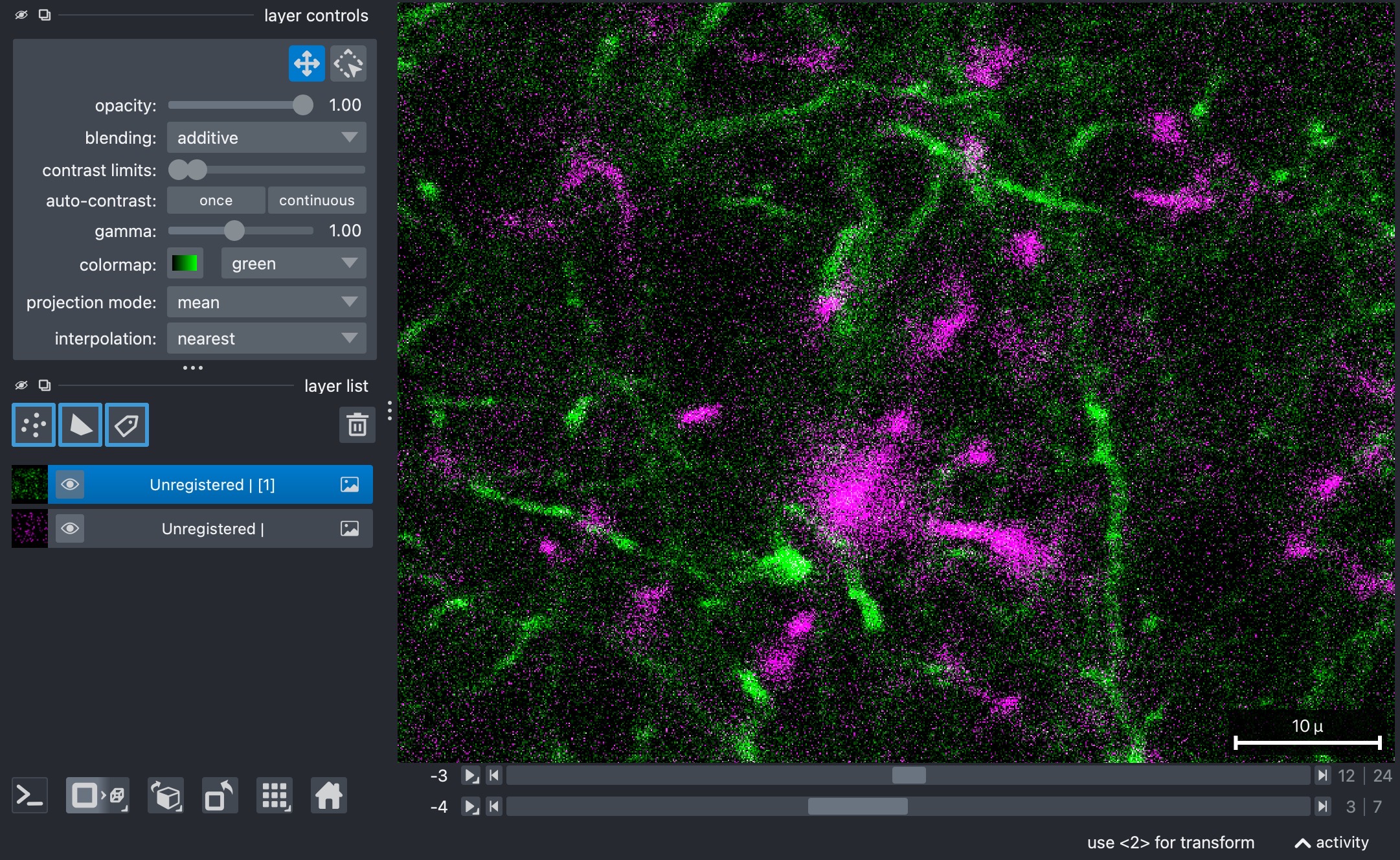Click the opacity value 1.00

[x=345, y=105]
